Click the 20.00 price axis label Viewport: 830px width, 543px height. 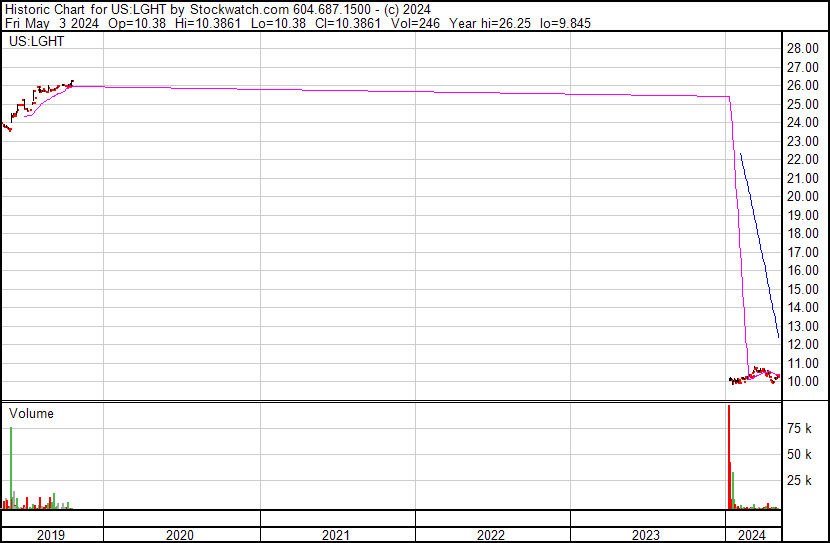(x=804, y=197)
